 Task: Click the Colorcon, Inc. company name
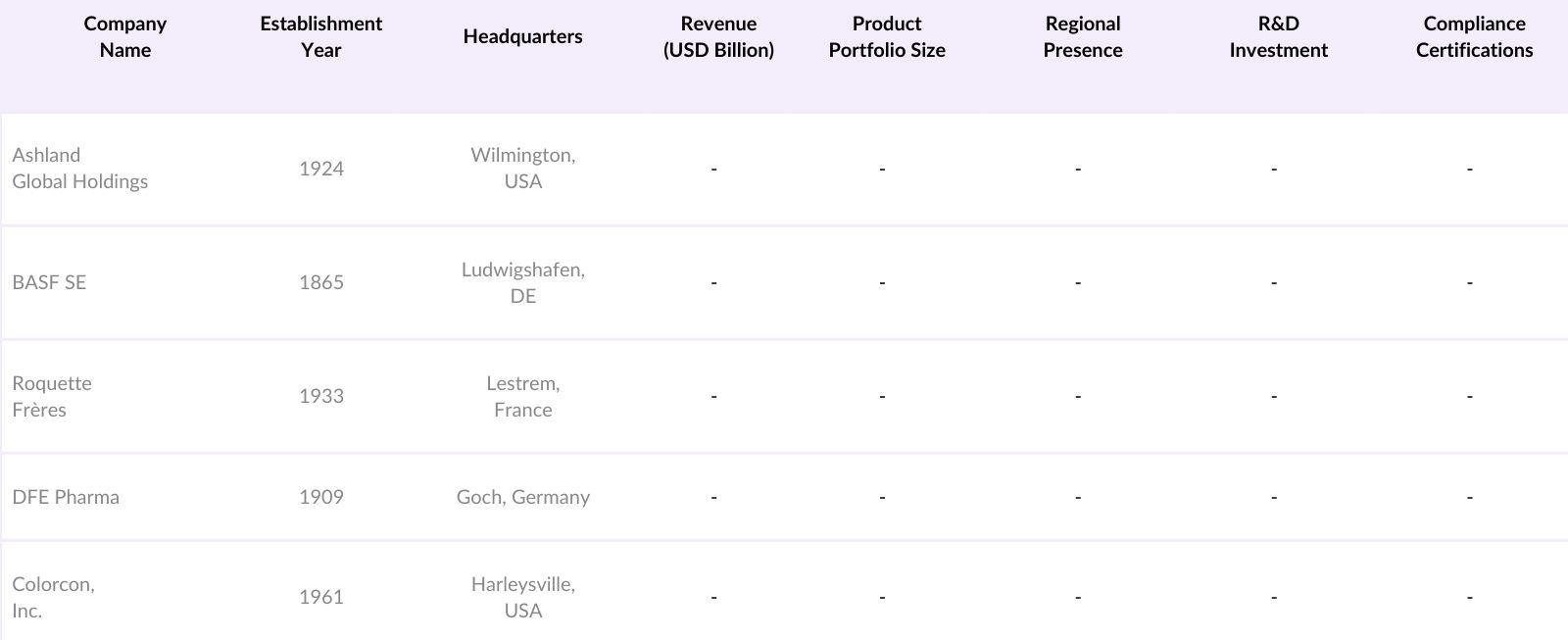pos(53,597)
